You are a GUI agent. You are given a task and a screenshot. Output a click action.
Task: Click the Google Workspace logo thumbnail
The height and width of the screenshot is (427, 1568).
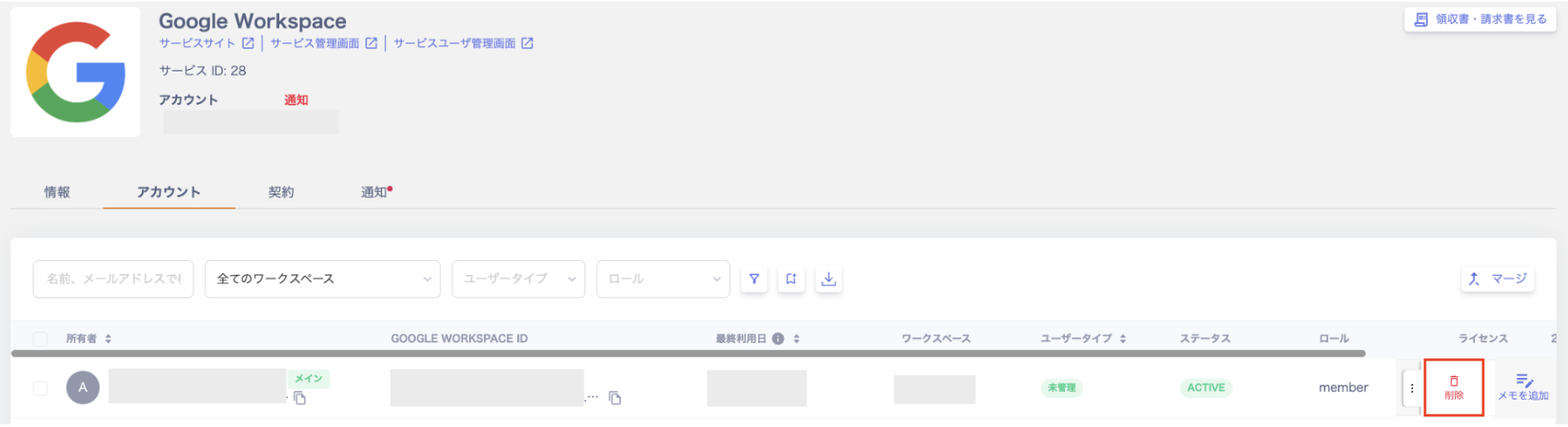76,72
